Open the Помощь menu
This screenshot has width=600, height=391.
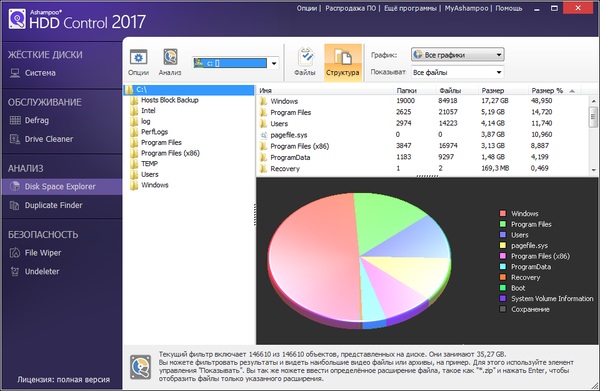(x=509, y=8)
